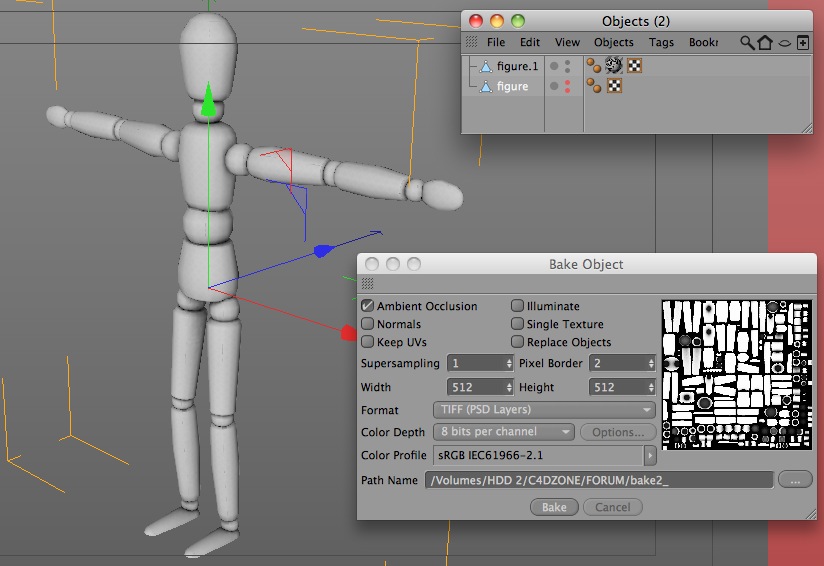Uncheck the Ambient Occlusion checkbox
This screenshot has width=824, height=566.
pyautogui.click(x=367, y=306)
